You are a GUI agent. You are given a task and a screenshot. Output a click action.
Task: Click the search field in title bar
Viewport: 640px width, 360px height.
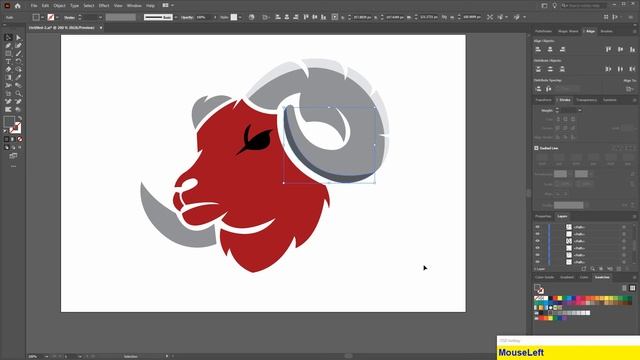(583, 6)
